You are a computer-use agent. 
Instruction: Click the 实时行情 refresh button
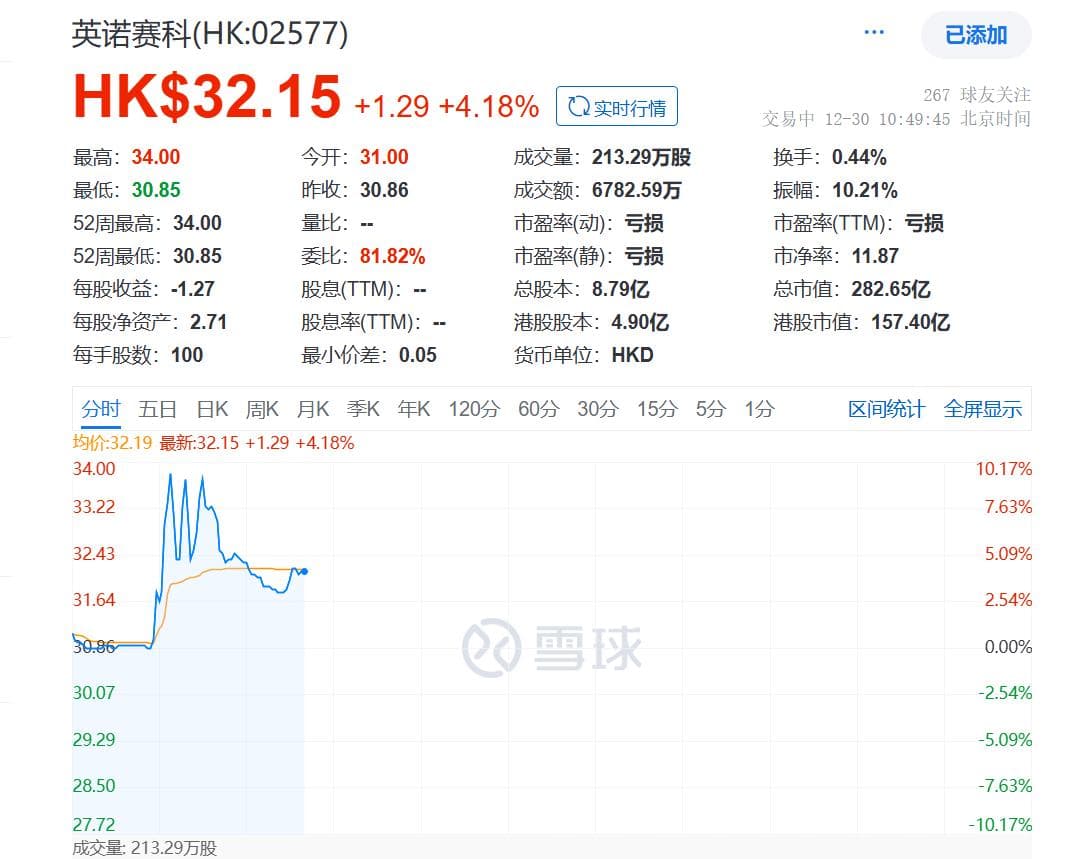617,107
